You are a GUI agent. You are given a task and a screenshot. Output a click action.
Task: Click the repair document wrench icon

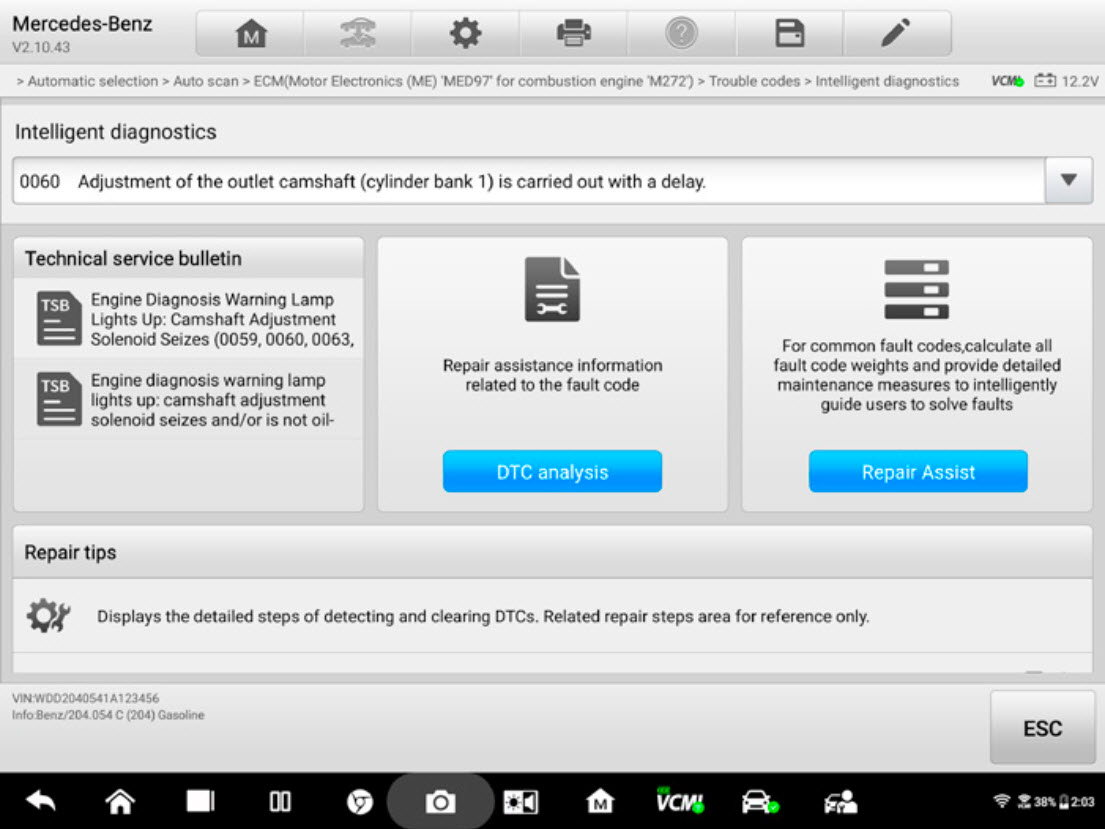click(x=552, y=289)
